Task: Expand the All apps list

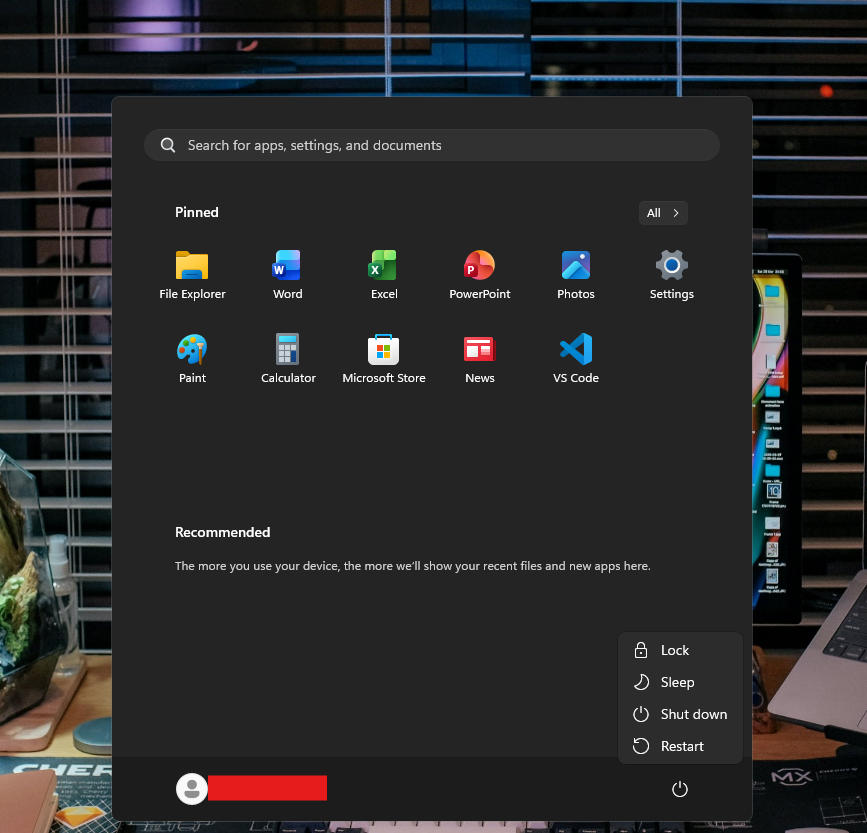Action: (x=663, y=213)
